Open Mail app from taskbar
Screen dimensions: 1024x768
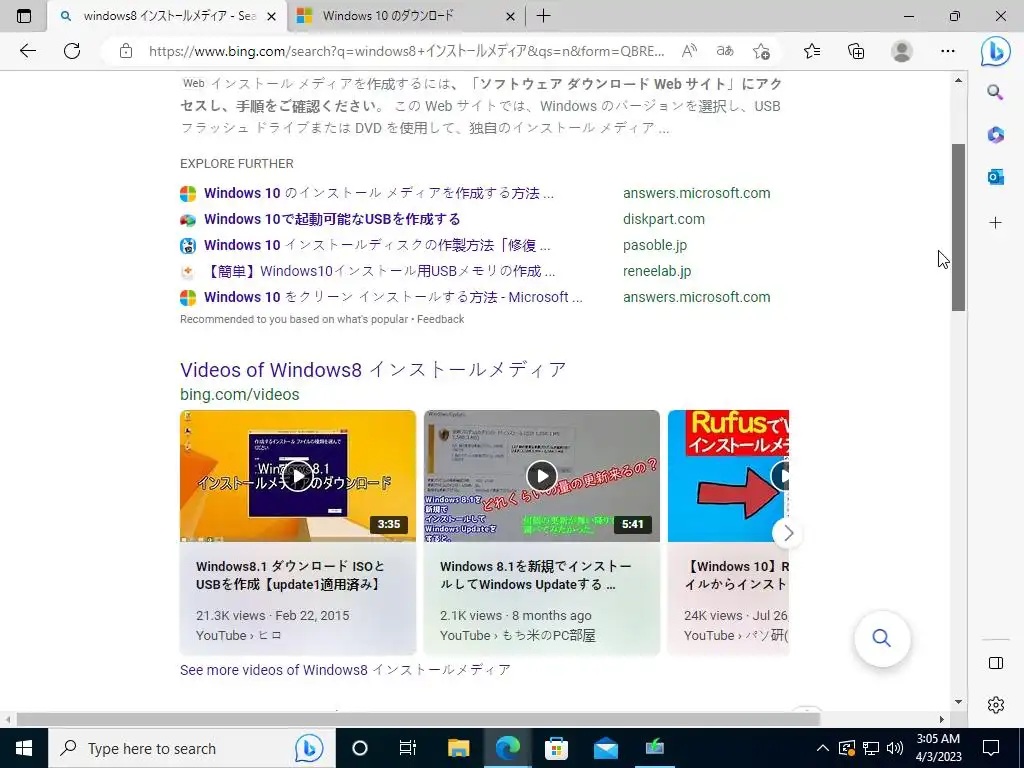pos(605,748)
